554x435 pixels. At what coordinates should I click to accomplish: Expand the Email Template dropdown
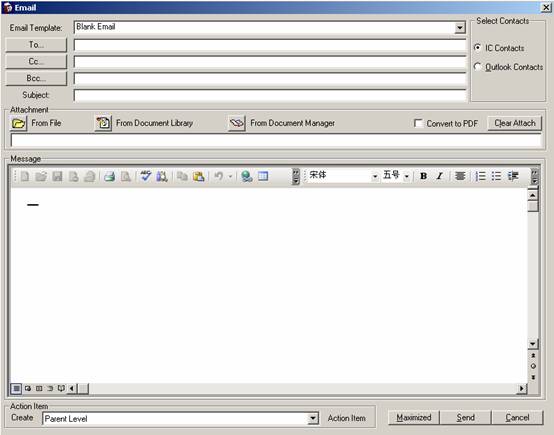pos(459,28)
